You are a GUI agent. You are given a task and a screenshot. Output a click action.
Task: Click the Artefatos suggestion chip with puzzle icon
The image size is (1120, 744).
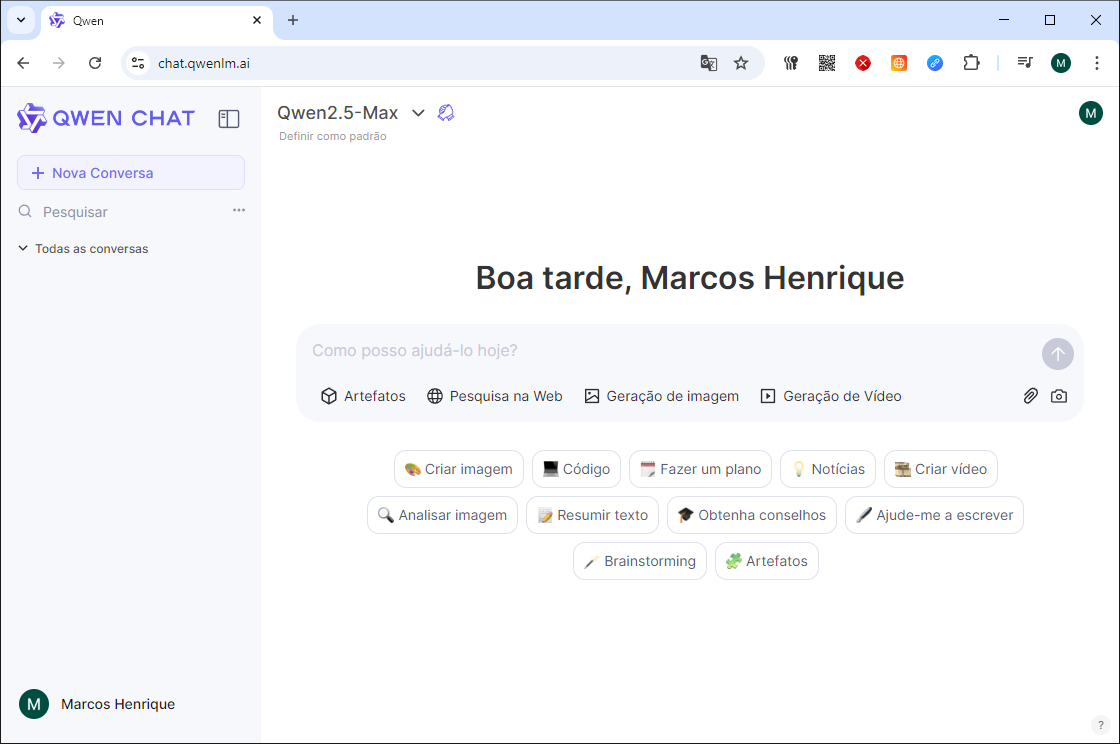766,561
